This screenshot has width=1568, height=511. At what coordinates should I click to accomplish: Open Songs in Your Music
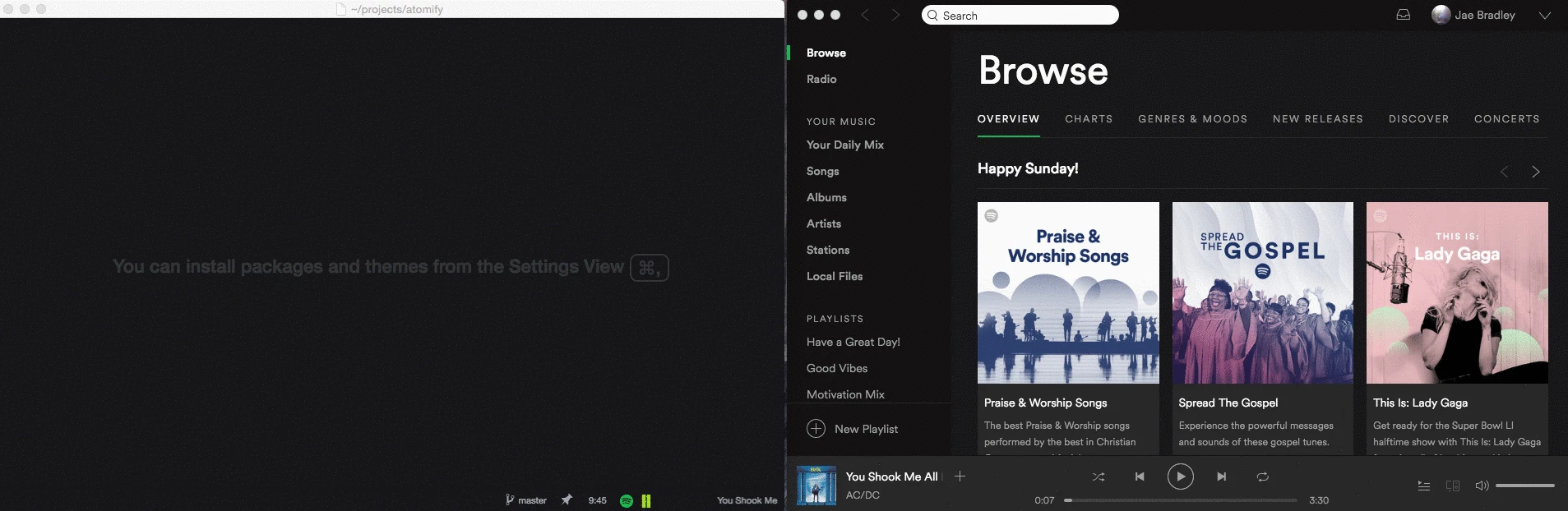(823, 171)
